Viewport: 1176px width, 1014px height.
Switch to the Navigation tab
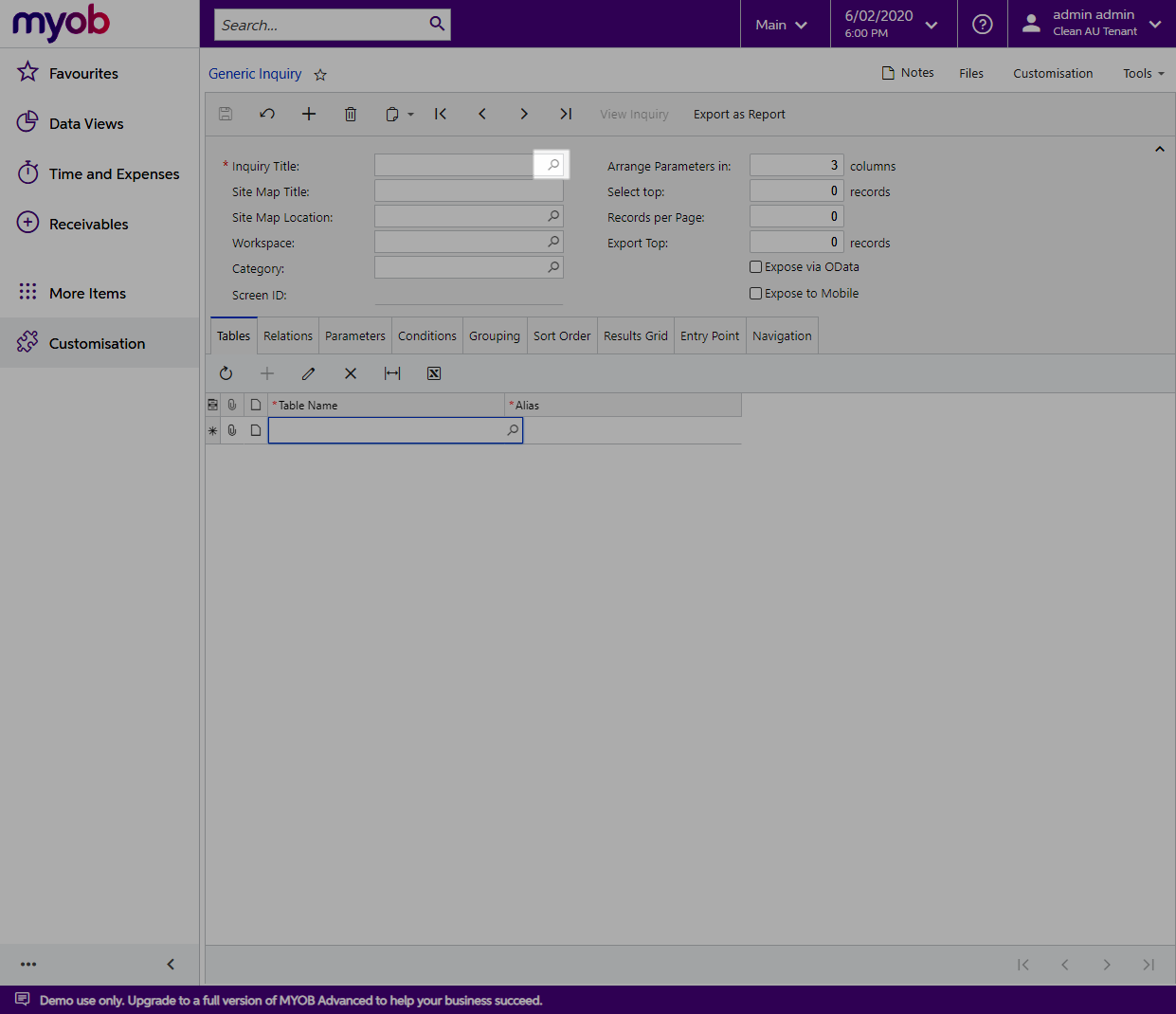pos(782,335)
